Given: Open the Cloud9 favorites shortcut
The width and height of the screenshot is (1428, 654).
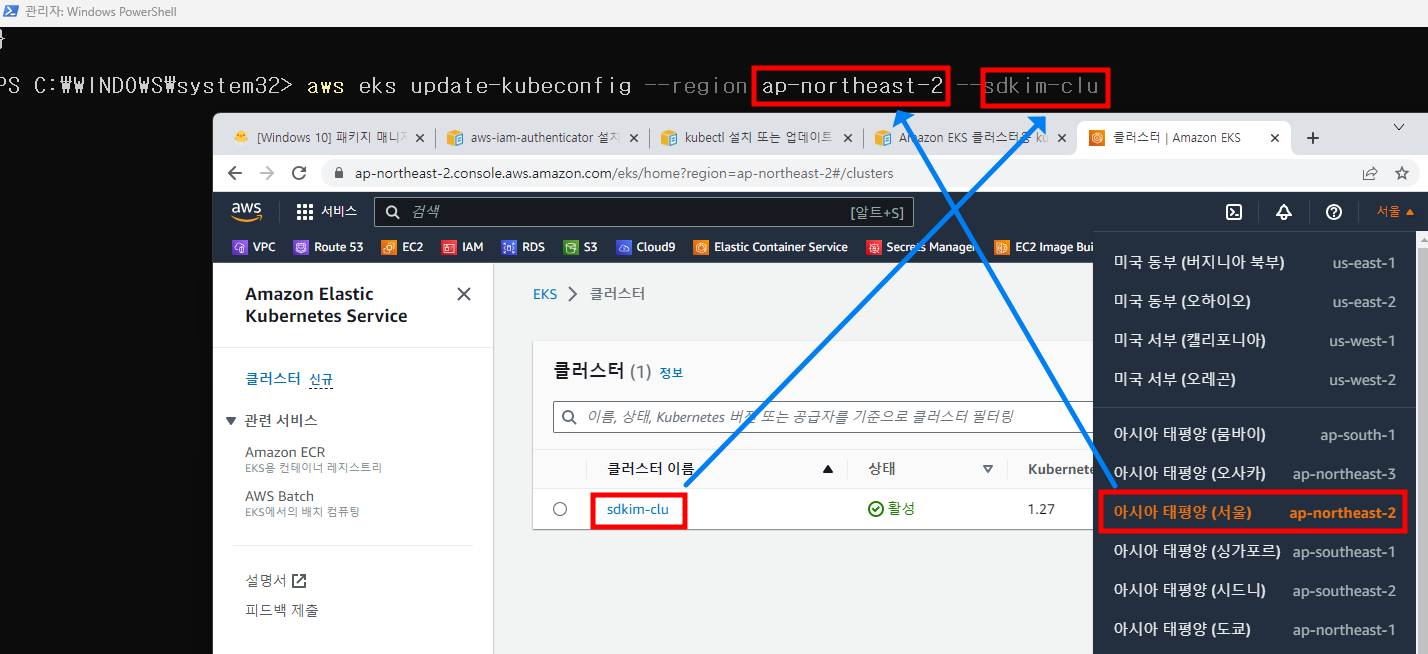Looking at the screenshot, I should [x=645, y=247].
